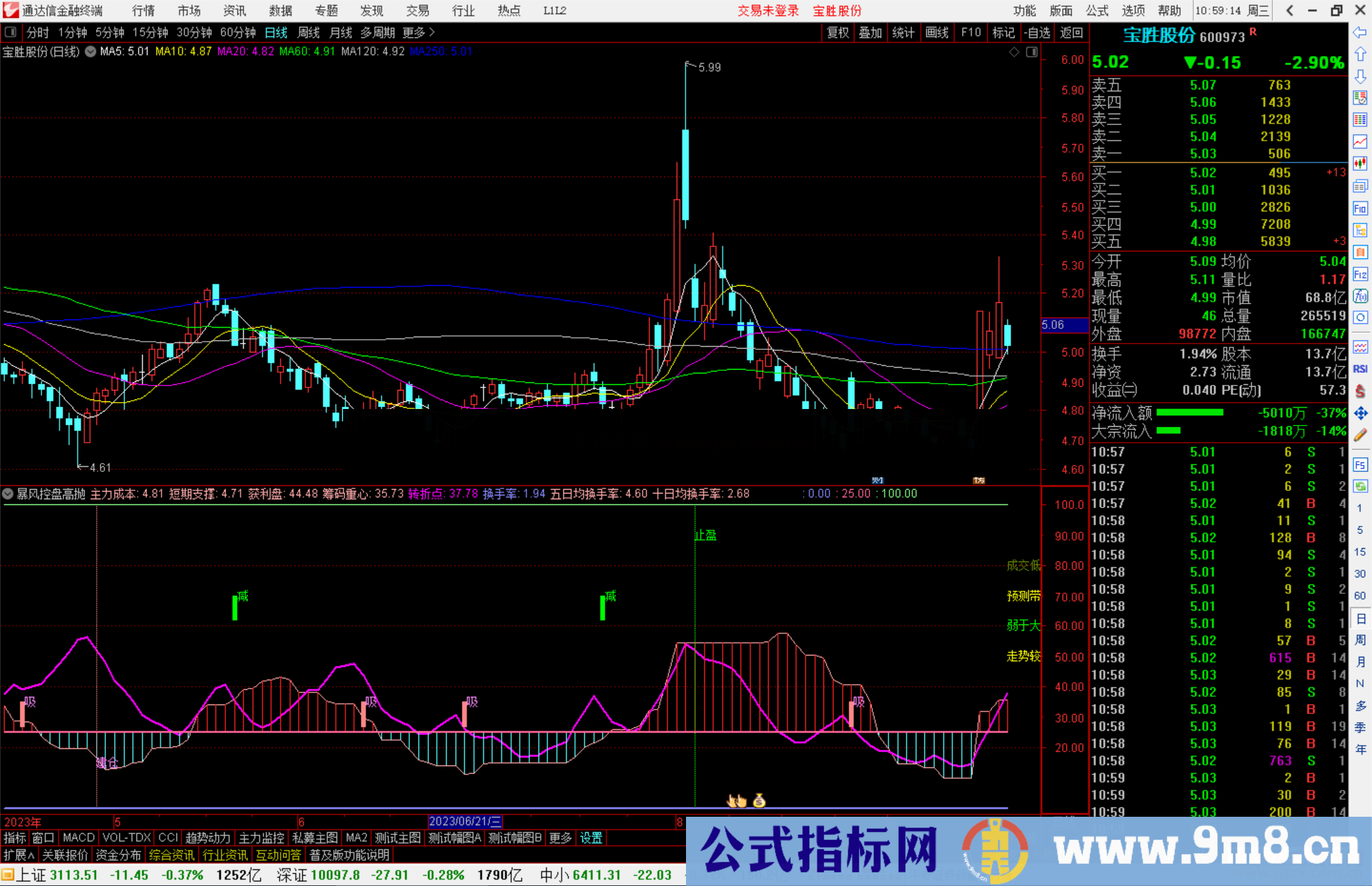Viewport: 1372px width, 886px height.
Task: Select the 季 quarterly period in sidebar
Action: 1360,728
